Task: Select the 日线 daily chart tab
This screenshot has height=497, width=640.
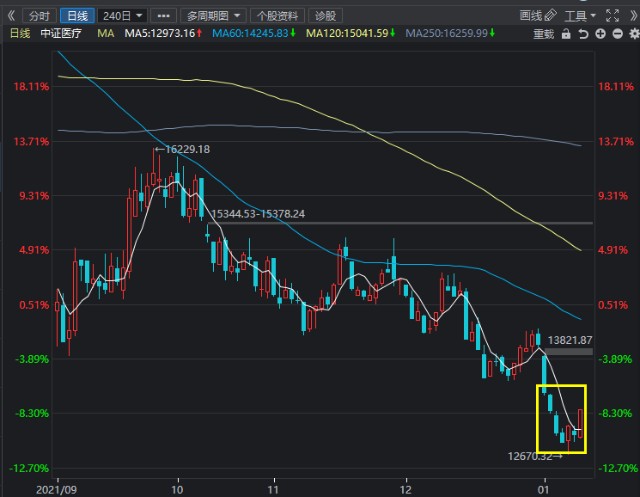Action: click(x=76, y=16)
